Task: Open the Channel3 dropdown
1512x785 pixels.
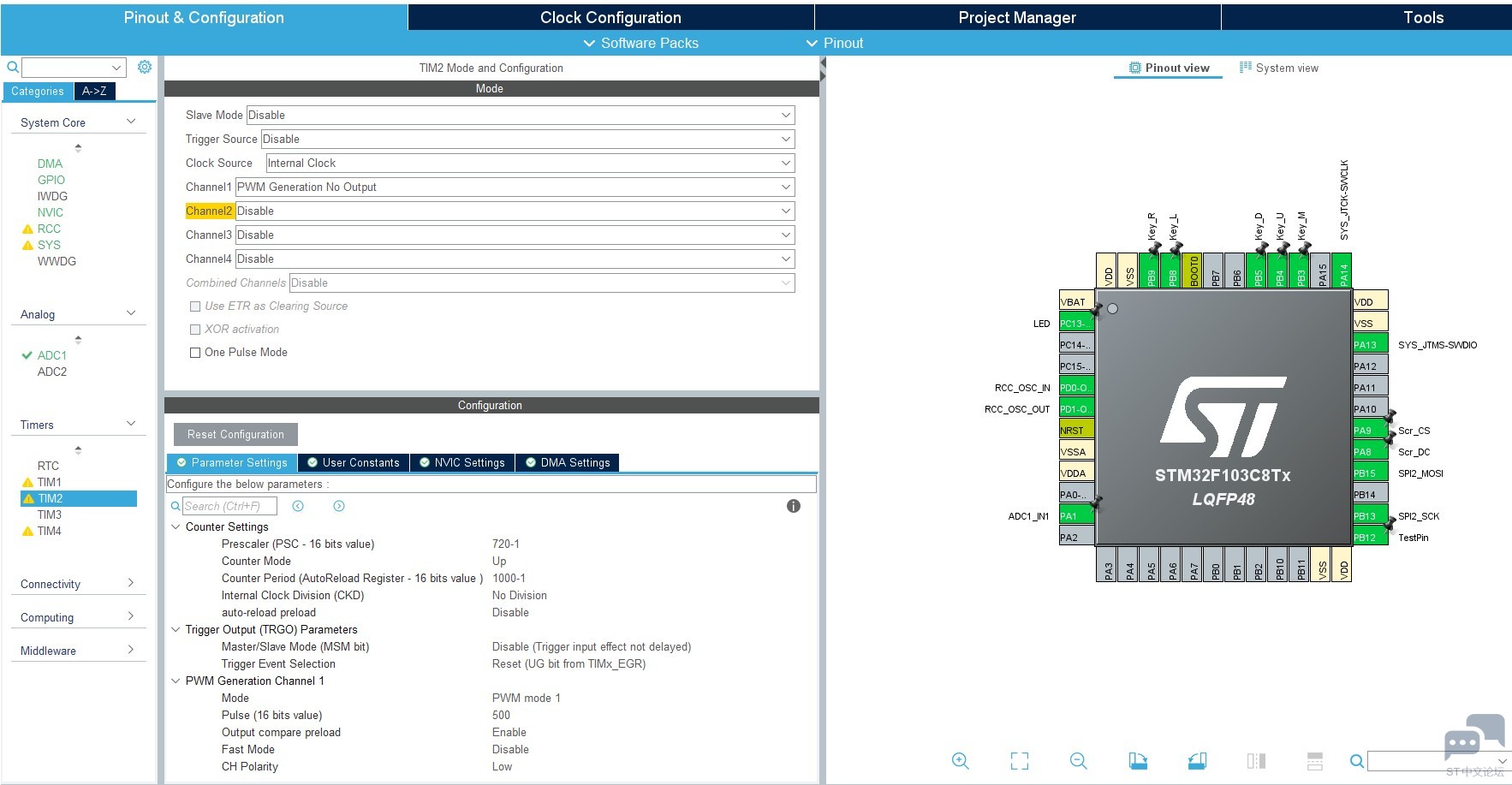Action: pyautogui.click(x=515, y=235)
